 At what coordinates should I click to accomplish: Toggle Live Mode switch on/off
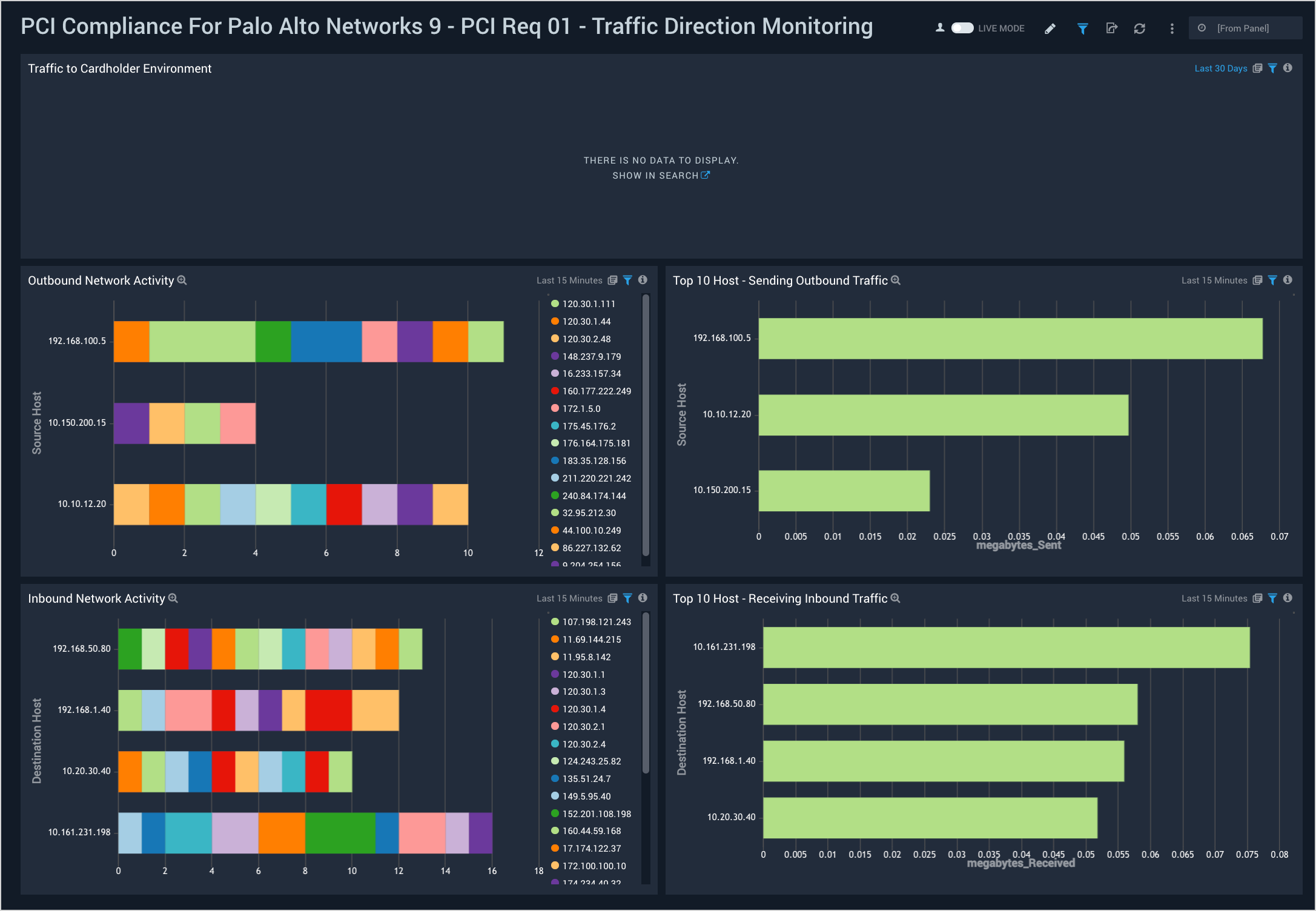963,28
